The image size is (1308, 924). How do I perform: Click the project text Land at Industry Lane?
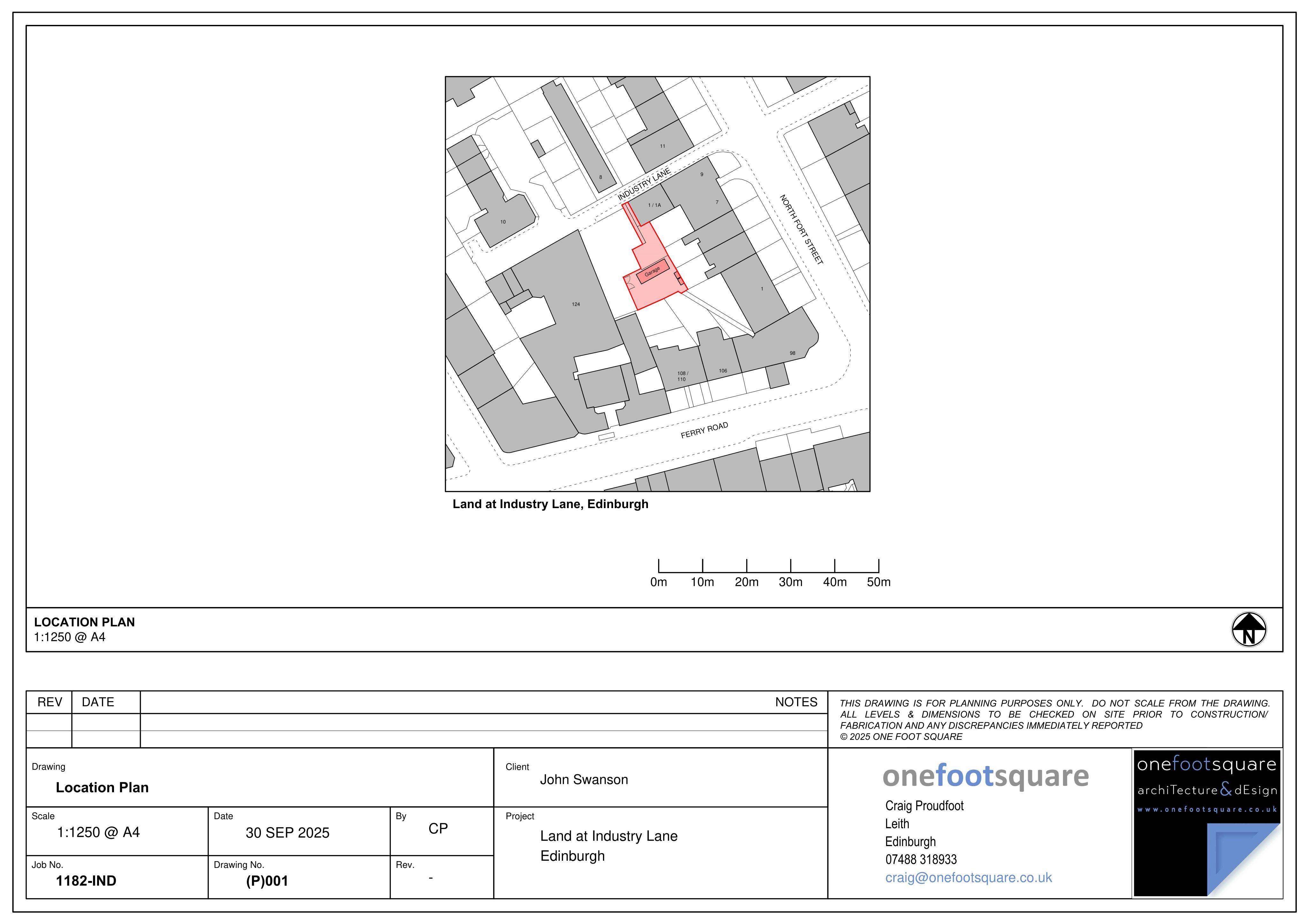pos(609,836)
